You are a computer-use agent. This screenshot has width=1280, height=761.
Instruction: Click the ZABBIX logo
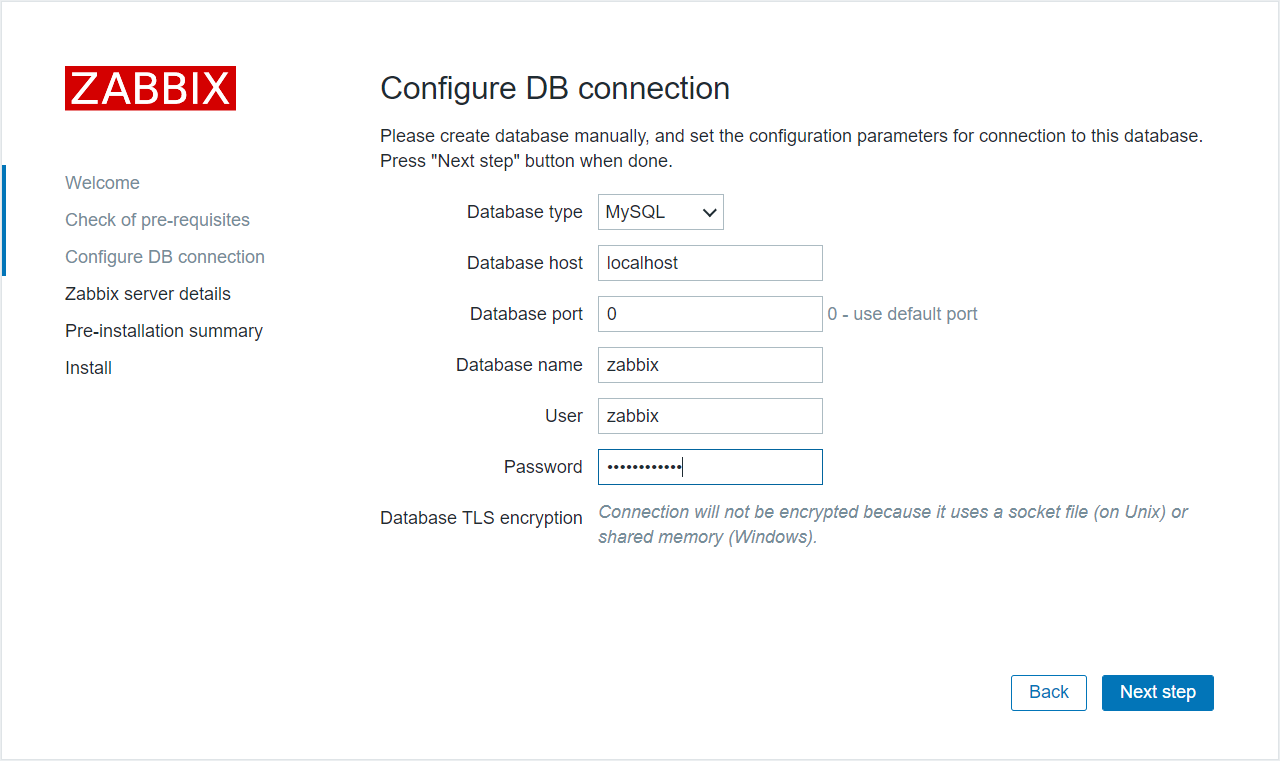150,88
